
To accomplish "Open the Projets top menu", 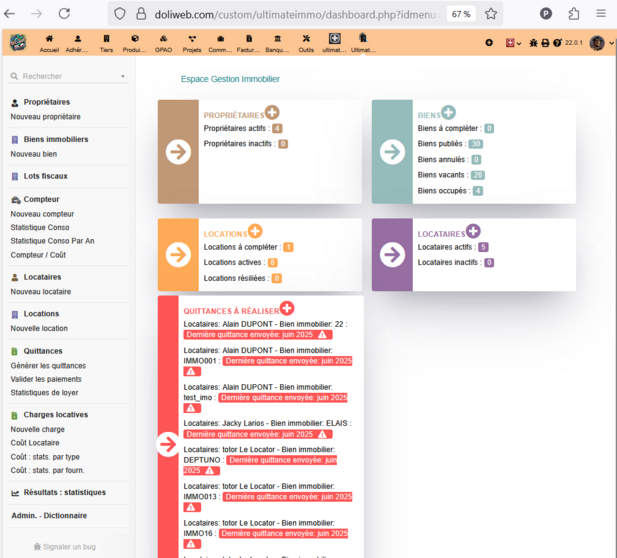I will [x=192, y=43].
